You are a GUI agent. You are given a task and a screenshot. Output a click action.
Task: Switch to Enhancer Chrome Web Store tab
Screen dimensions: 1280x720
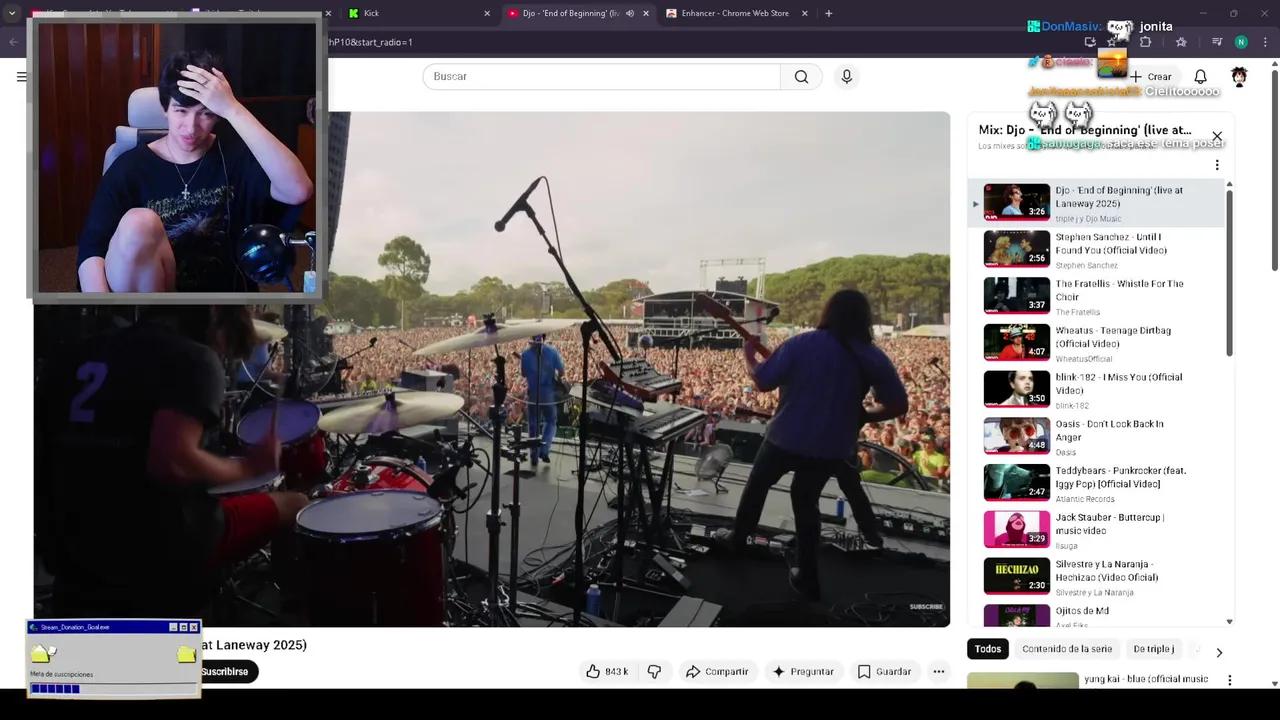coord(735,13)
